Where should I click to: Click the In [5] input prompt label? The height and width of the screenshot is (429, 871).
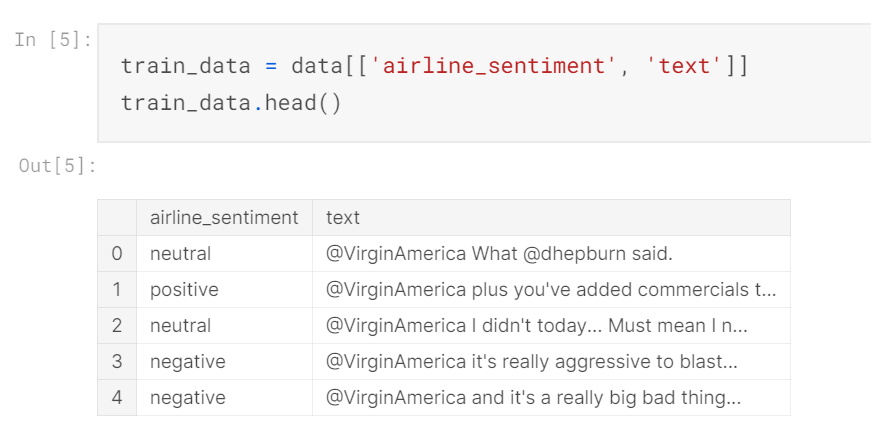click(54, 40)
